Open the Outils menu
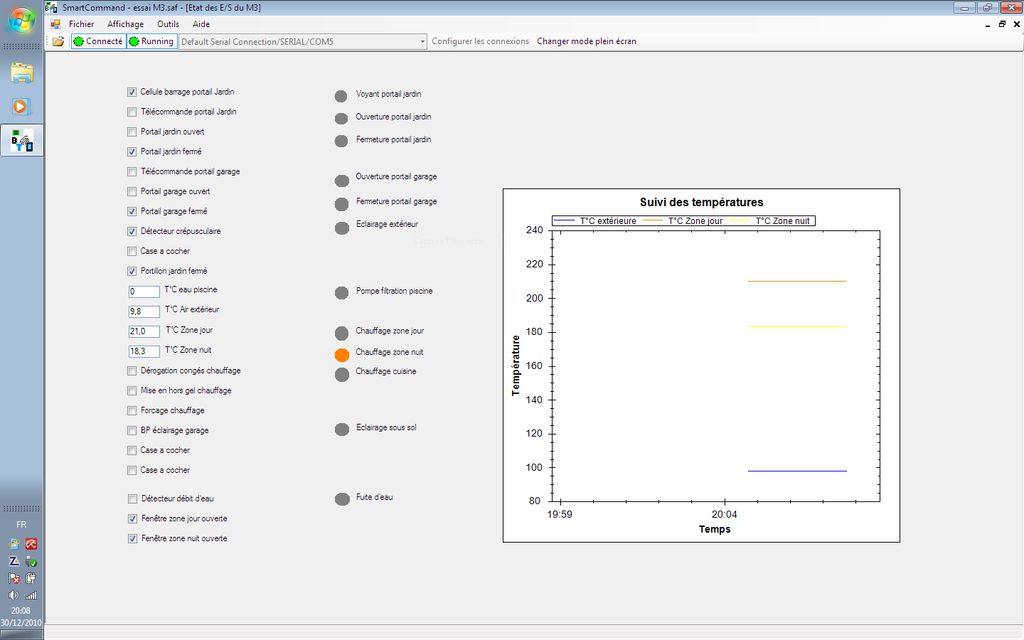Image resolution: width=1024 pixels, height=640 pixels. tap(168, 24)
